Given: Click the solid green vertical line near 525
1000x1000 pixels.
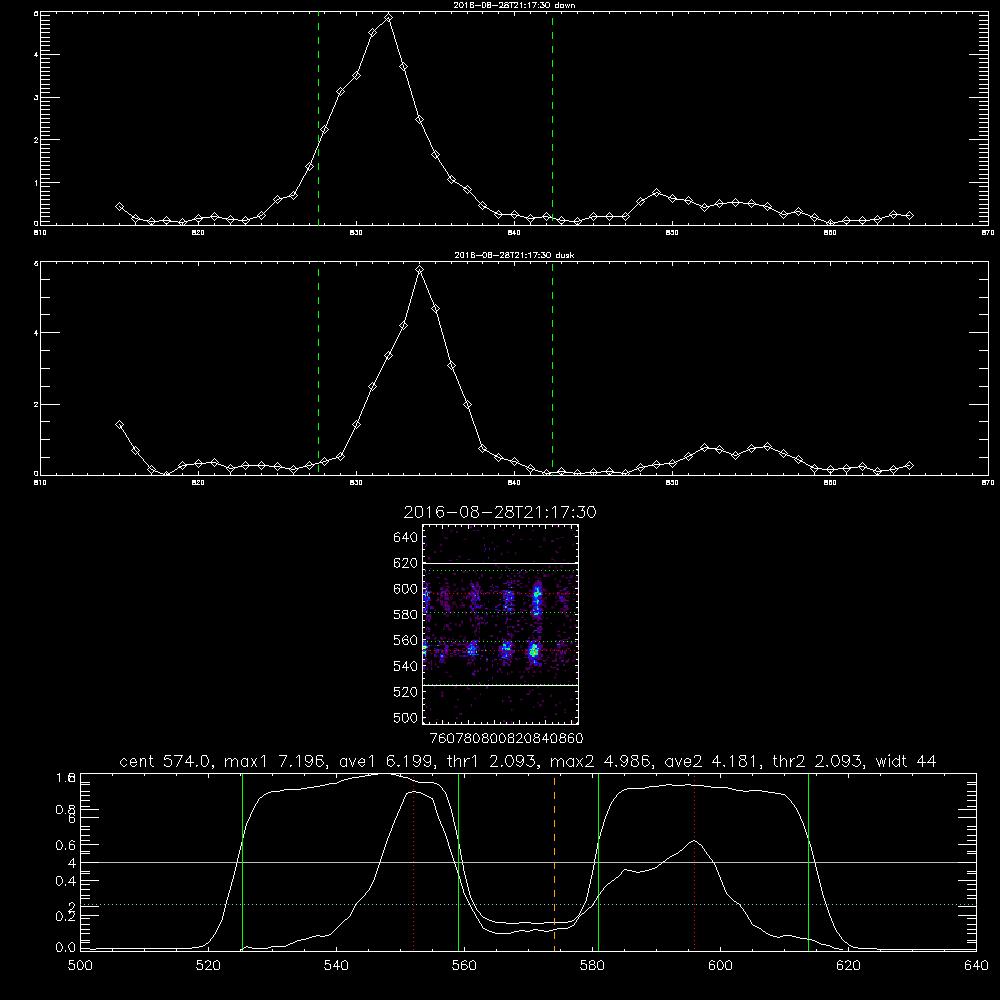Looking at the screenshot, I should tap(242, 862).
